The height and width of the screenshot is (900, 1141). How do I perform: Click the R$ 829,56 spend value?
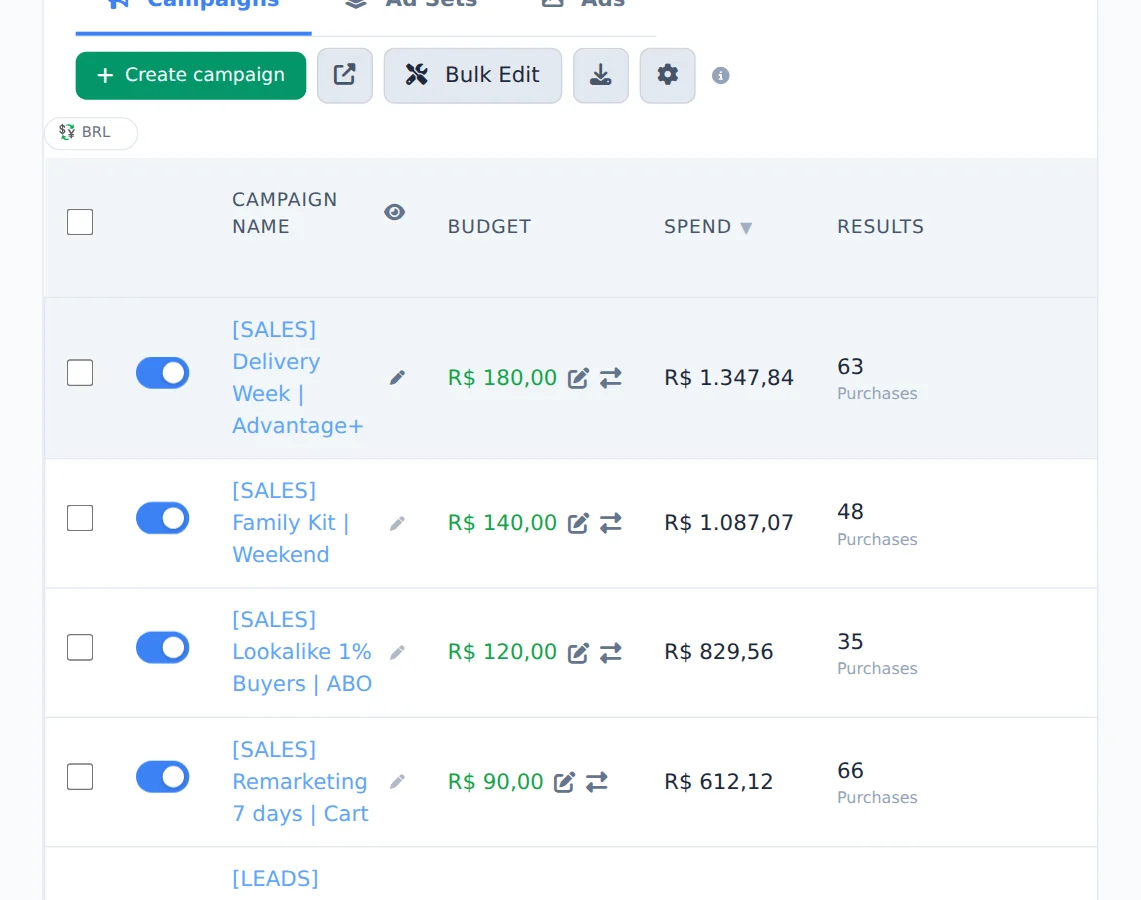click(x=718, y=652)
